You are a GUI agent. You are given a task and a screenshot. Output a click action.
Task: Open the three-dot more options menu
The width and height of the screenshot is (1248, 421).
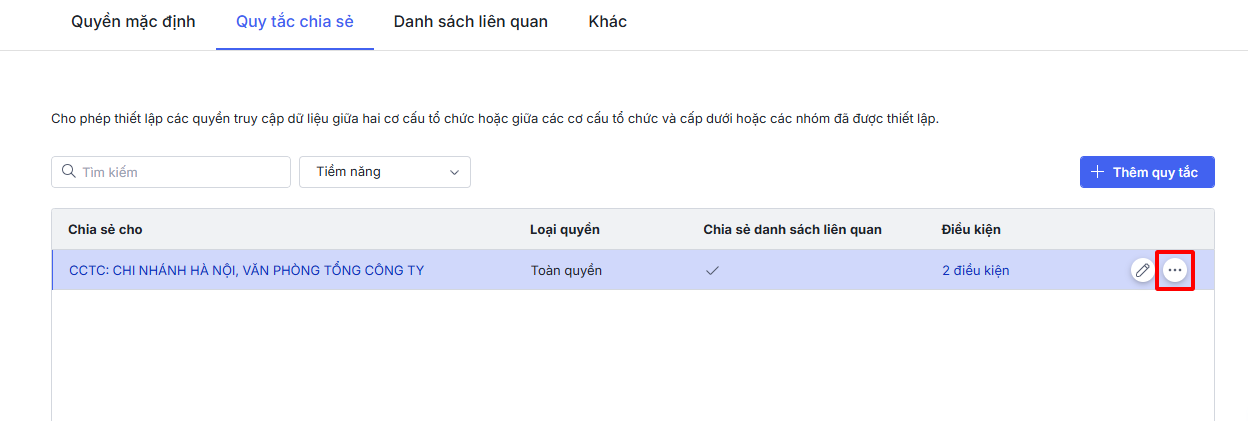tap(1175, 270)
